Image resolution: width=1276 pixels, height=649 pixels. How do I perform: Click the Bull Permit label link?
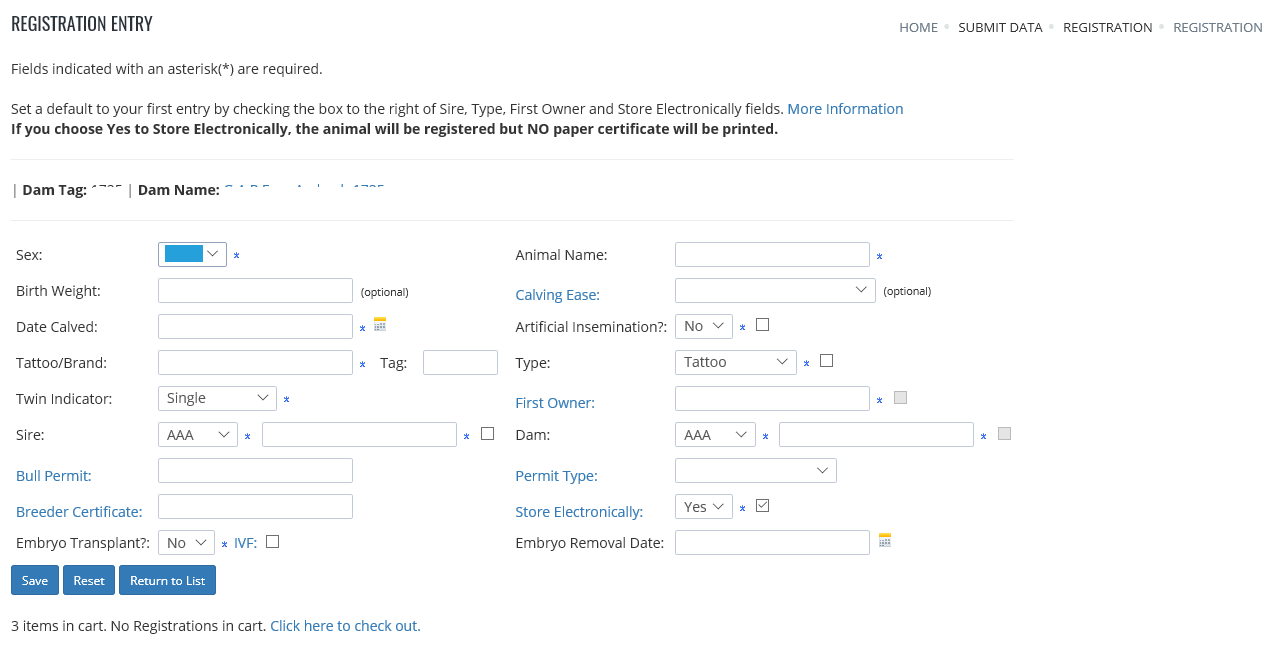coord(54,476)
